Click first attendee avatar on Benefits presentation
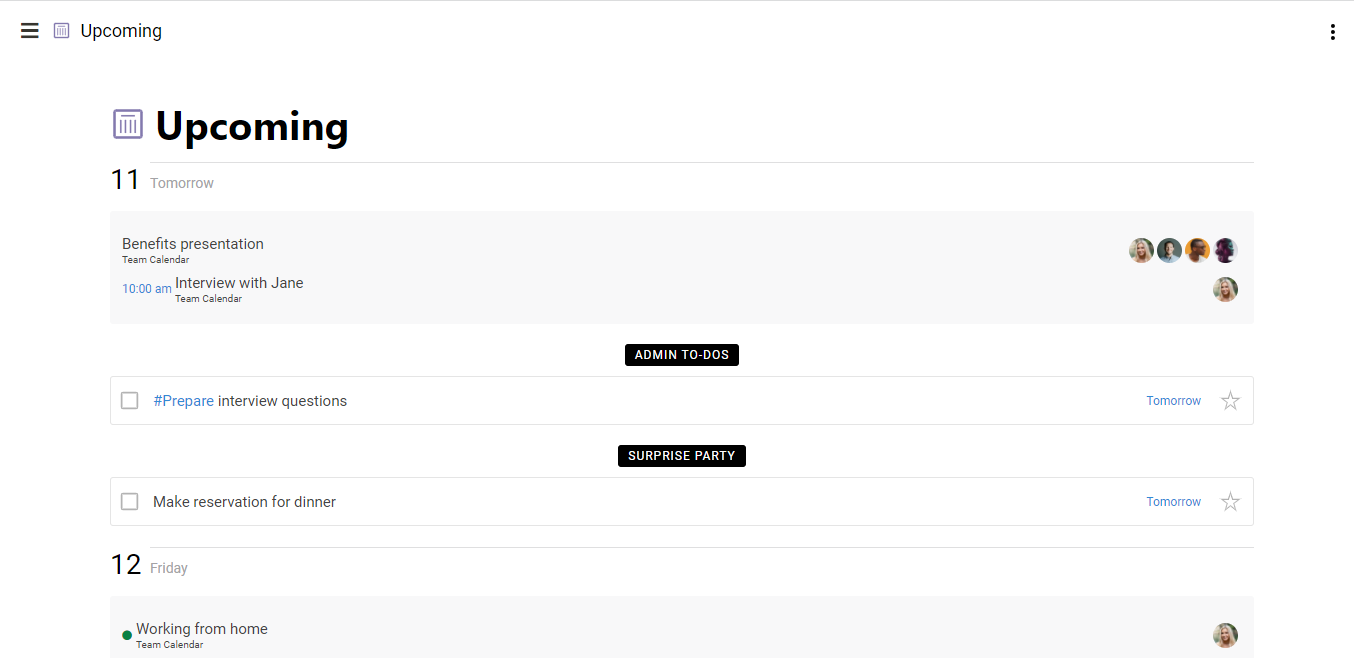 point(1141,250)
